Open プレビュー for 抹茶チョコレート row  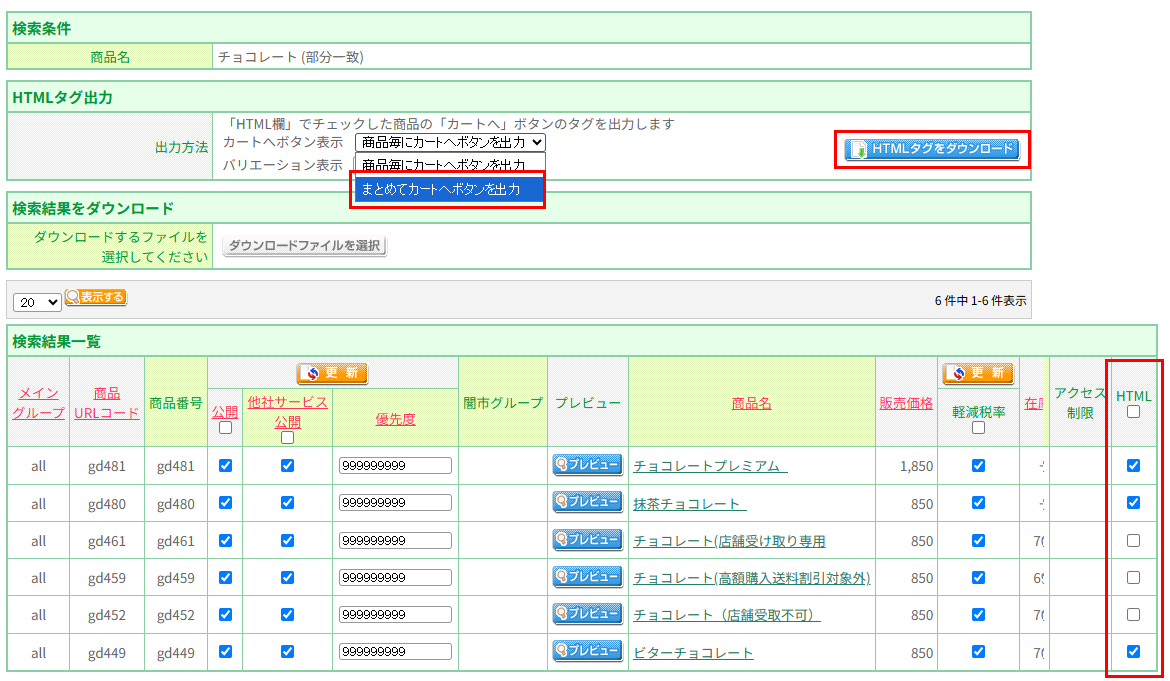point(585,502)
